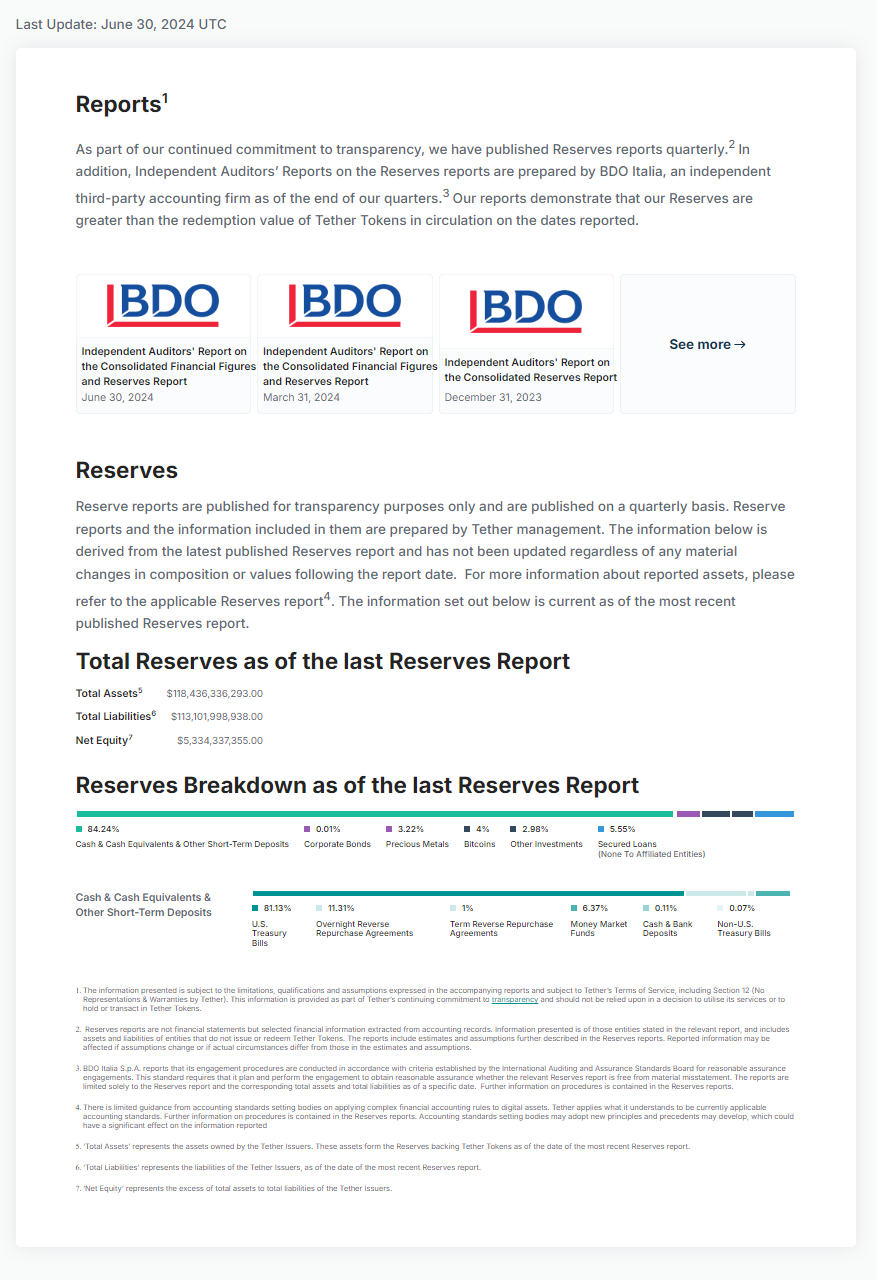Click the Net Equity value $5,334,337,355.00
Image resolution: width=877 pixels, height=1280 pixels.
point(220,741)
